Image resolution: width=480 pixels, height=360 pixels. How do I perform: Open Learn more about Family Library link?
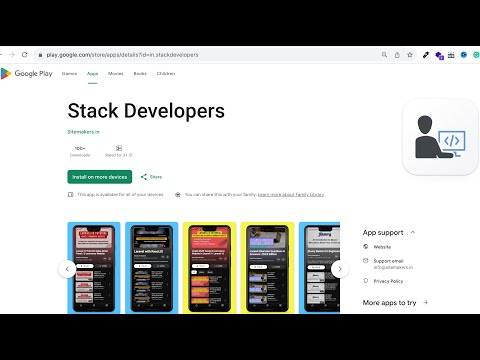tap(291, 194)
